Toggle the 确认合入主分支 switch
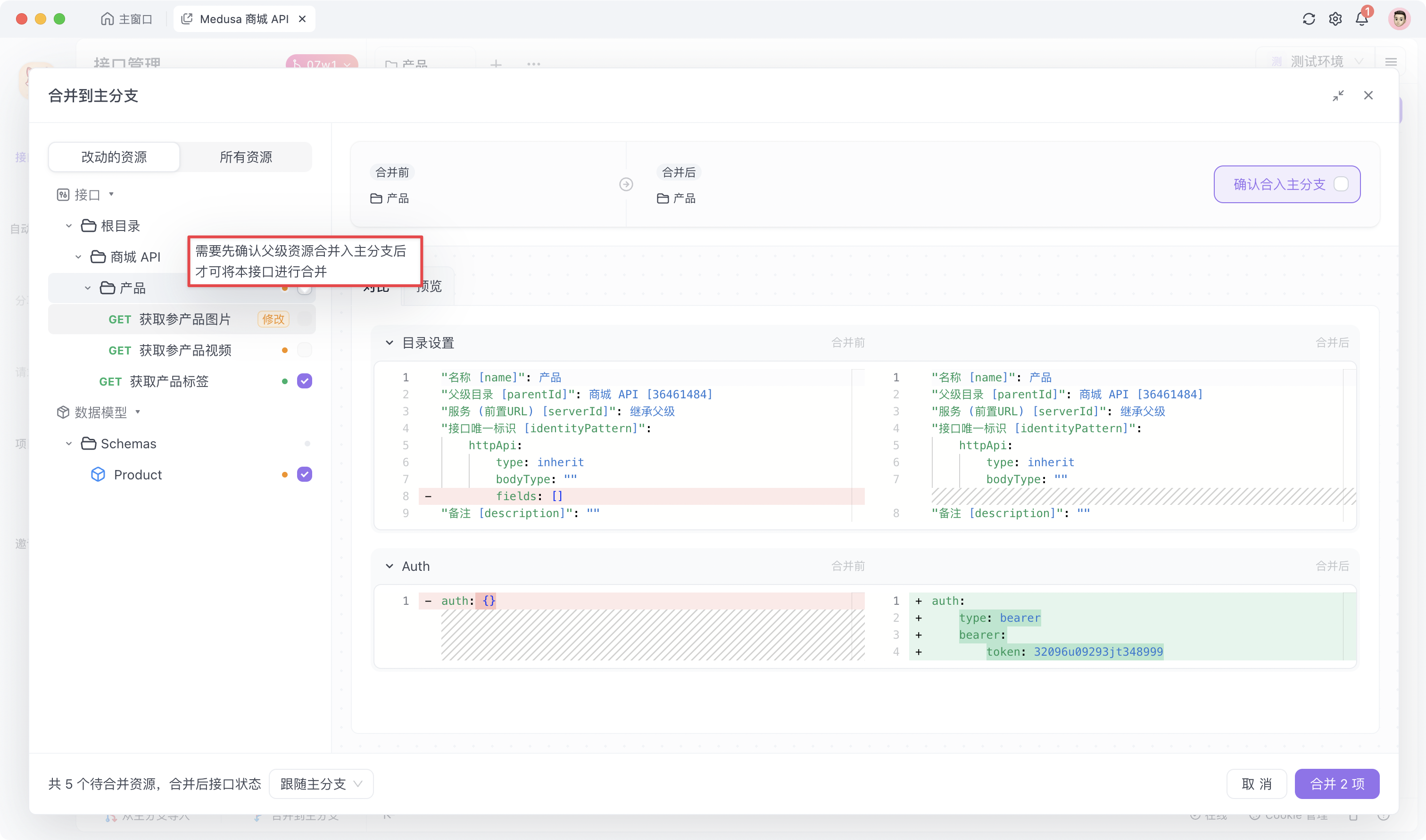The width and height of the screenshot is (1426, 840). [x=1342, y=184]
